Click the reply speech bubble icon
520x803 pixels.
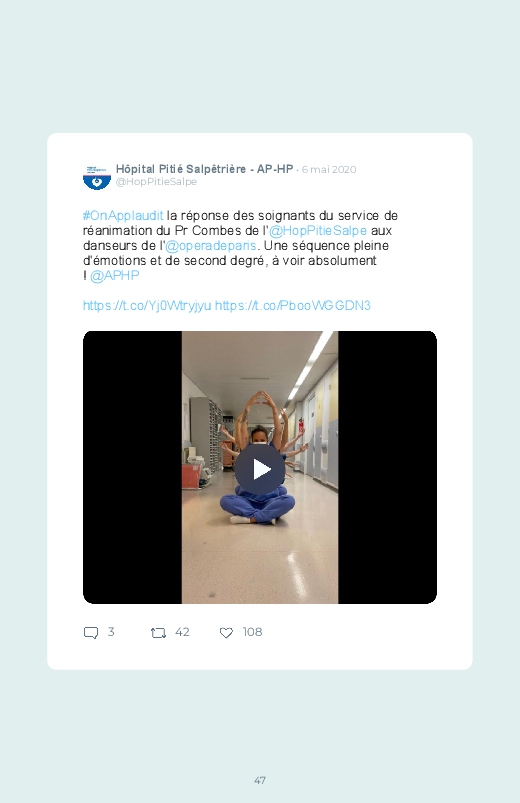tap(91, 632)
